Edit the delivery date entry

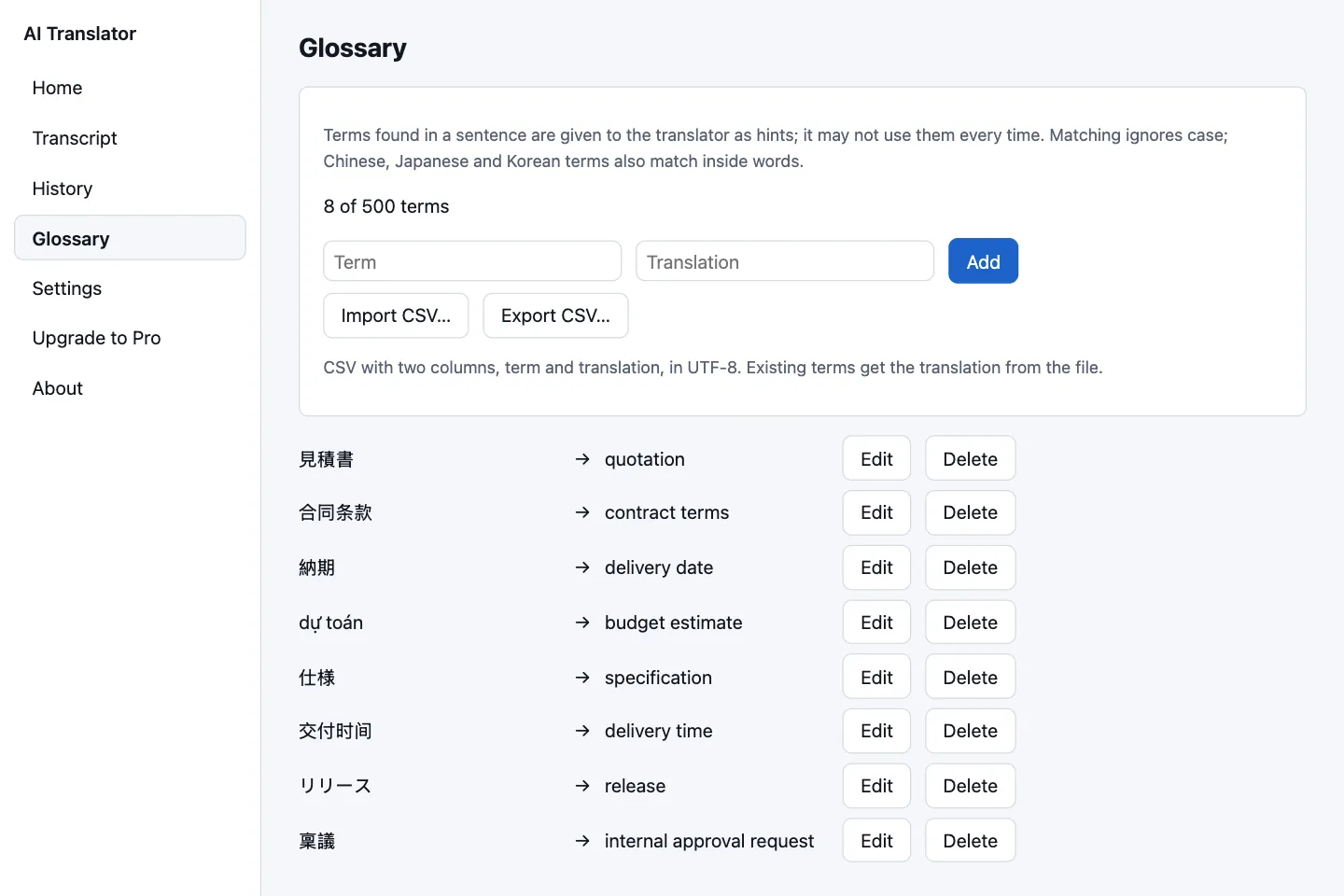876,567
